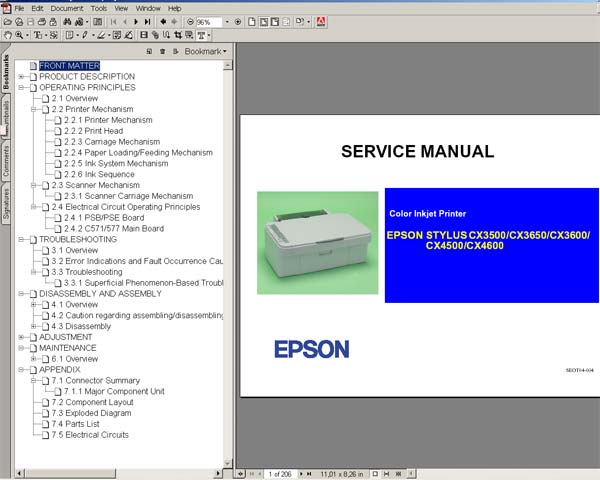Image resolution: width=600 pixels, height=480 pixels.
Task: Go to 7.5 Electrical Circuits bookmark
Action: click(90, 435)
